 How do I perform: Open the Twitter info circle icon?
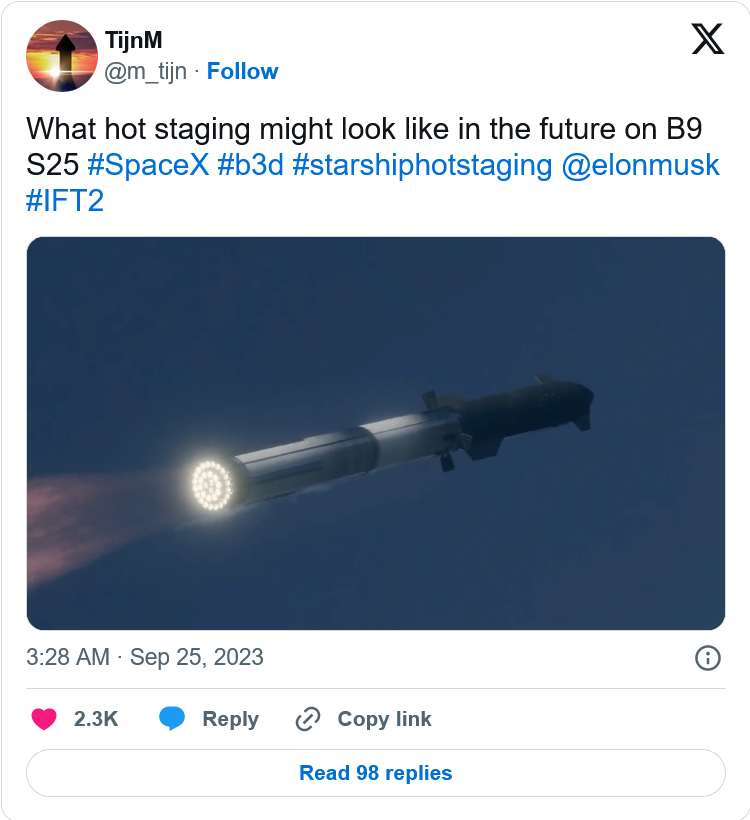(x=707, y=657)
